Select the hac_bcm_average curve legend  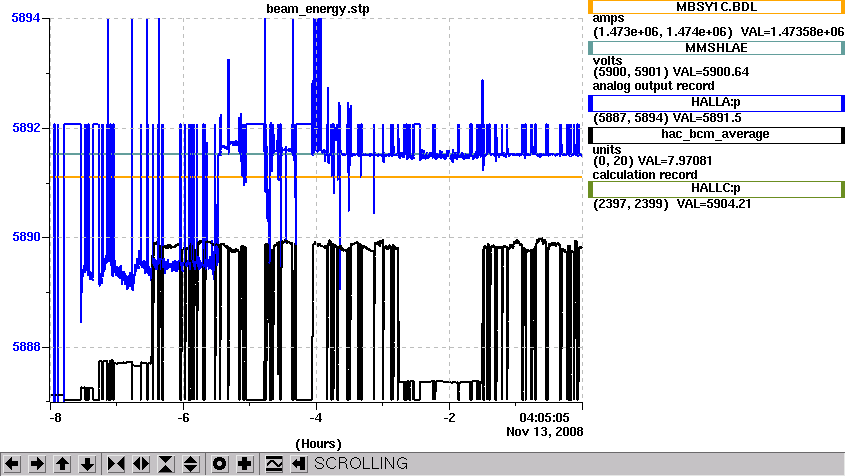pyautogui.click(x=716, y=135)
